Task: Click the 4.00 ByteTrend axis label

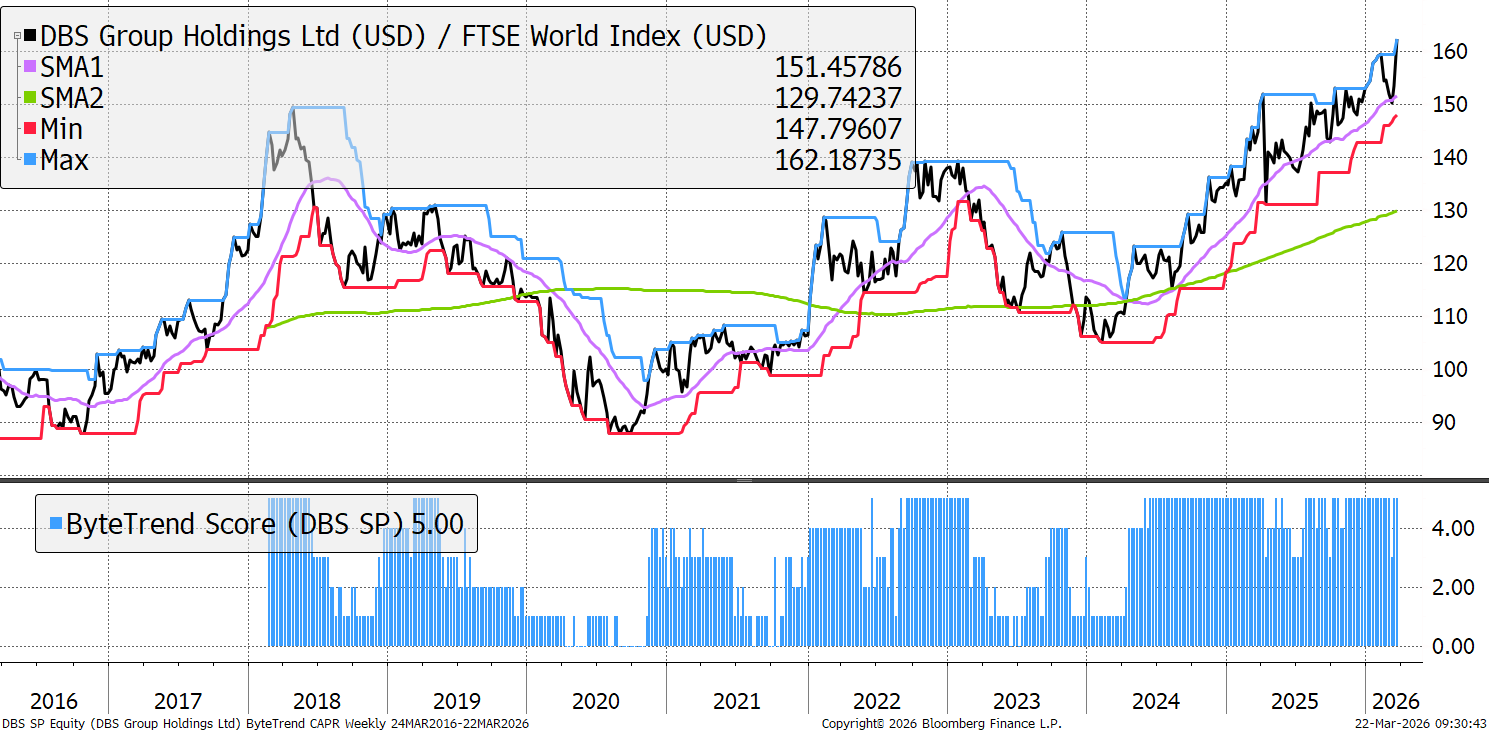Action: 1448,528
